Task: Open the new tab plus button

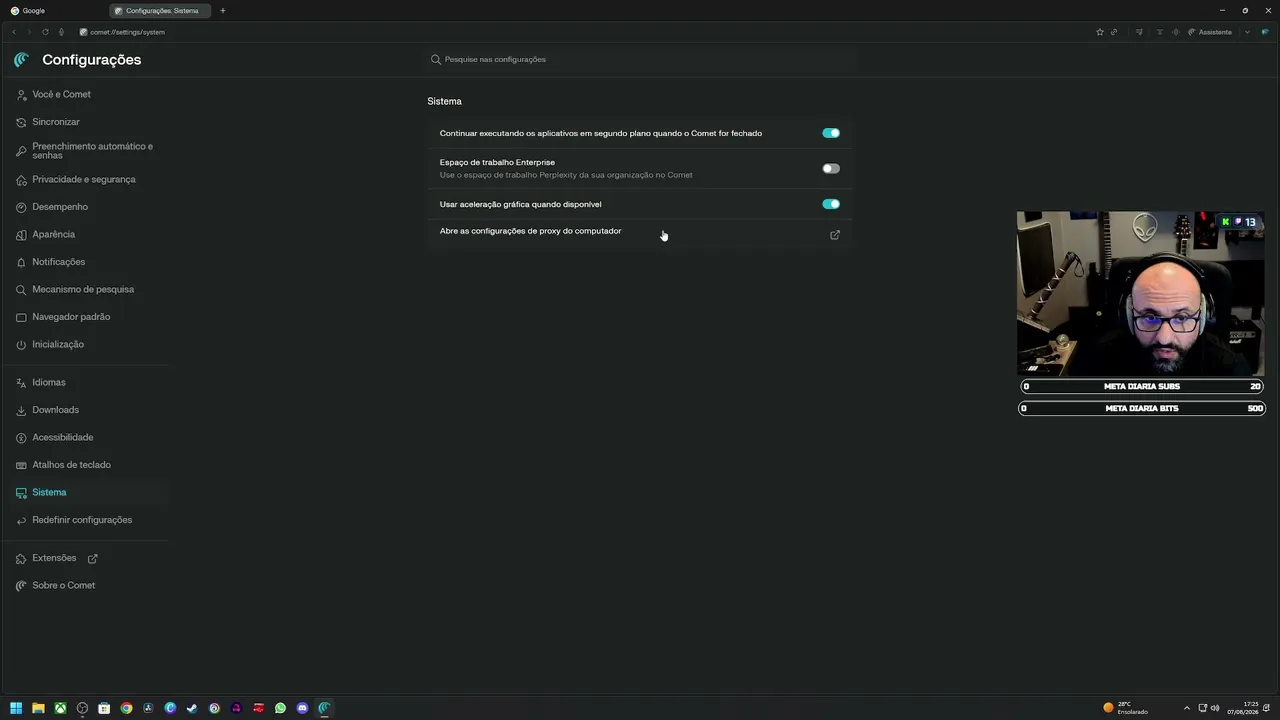Action: [x=223, y=11]
